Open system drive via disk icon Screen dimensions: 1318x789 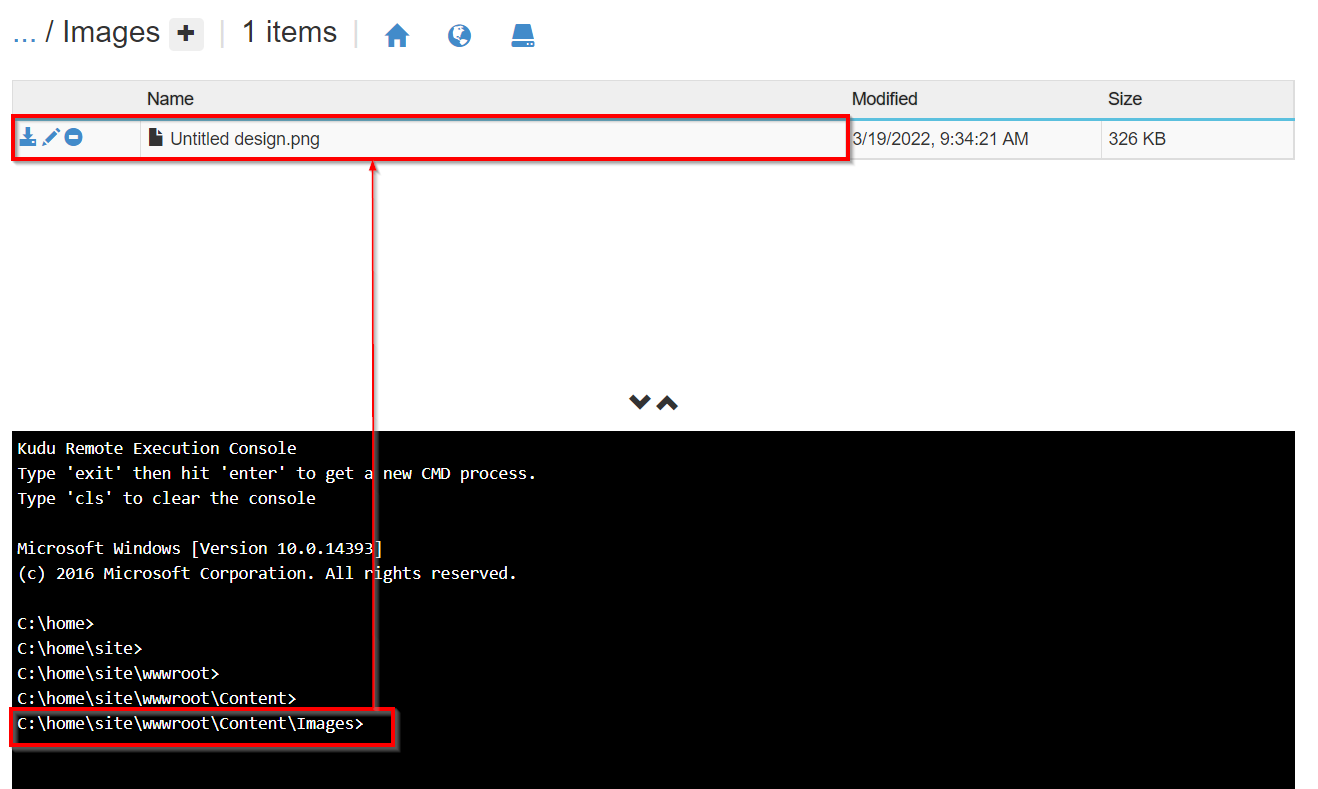tap(523, 36)
